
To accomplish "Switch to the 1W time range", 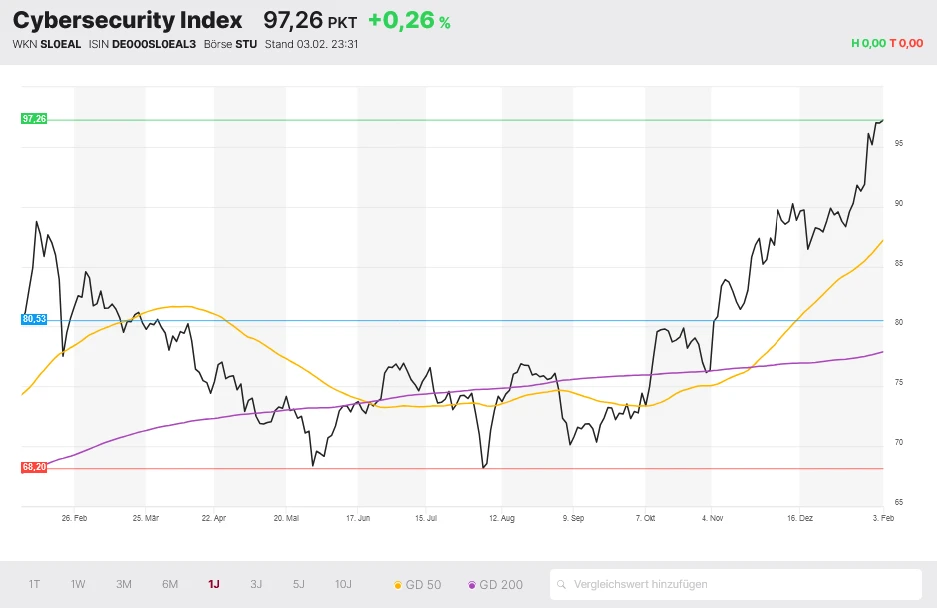I will pyautogui.click(x=78, y=585).
